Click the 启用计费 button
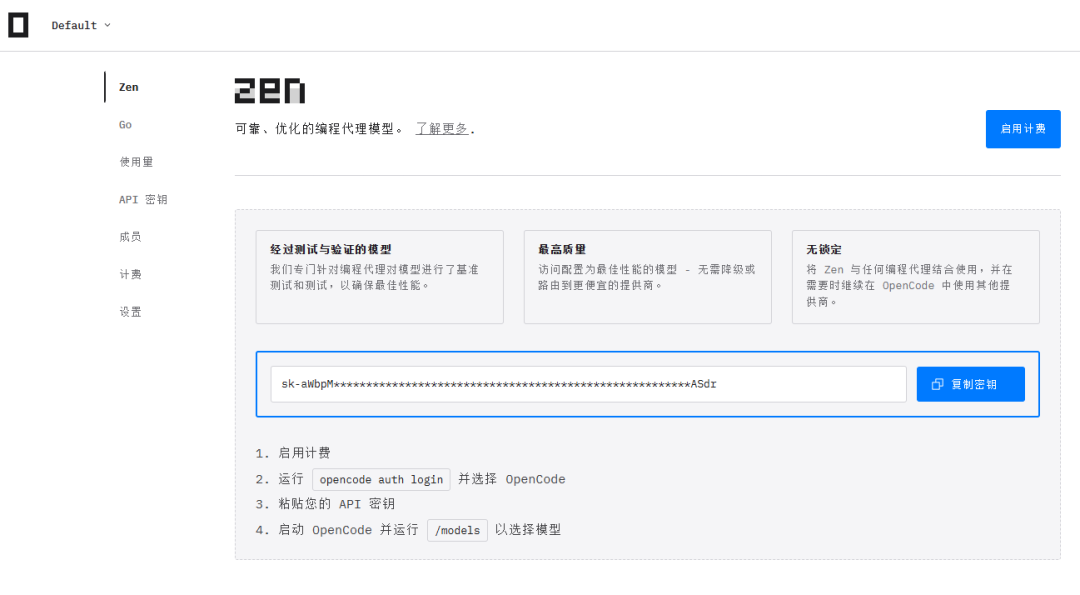 point(1023,129)
